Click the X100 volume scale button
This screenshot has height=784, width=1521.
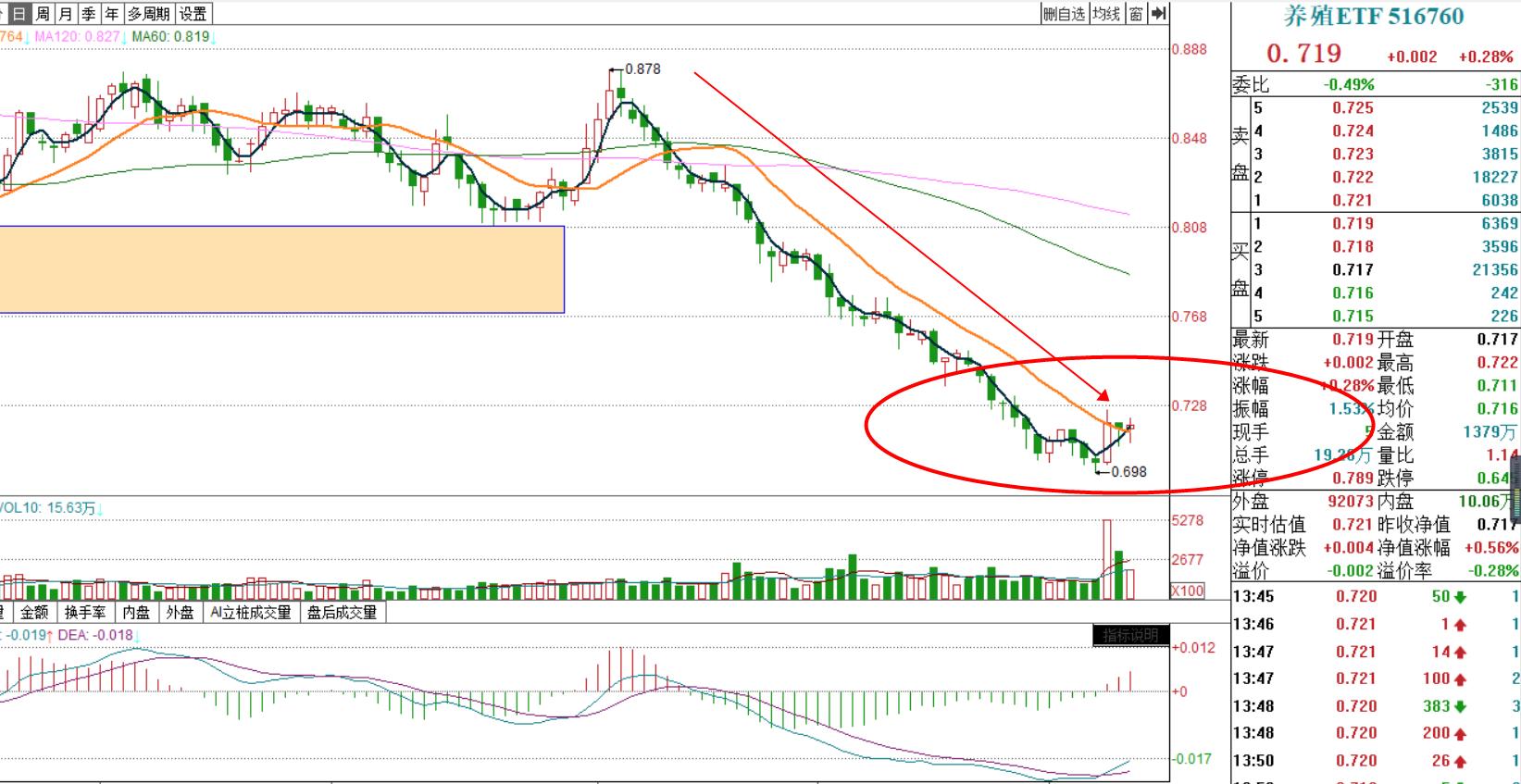coord(1188,591)
